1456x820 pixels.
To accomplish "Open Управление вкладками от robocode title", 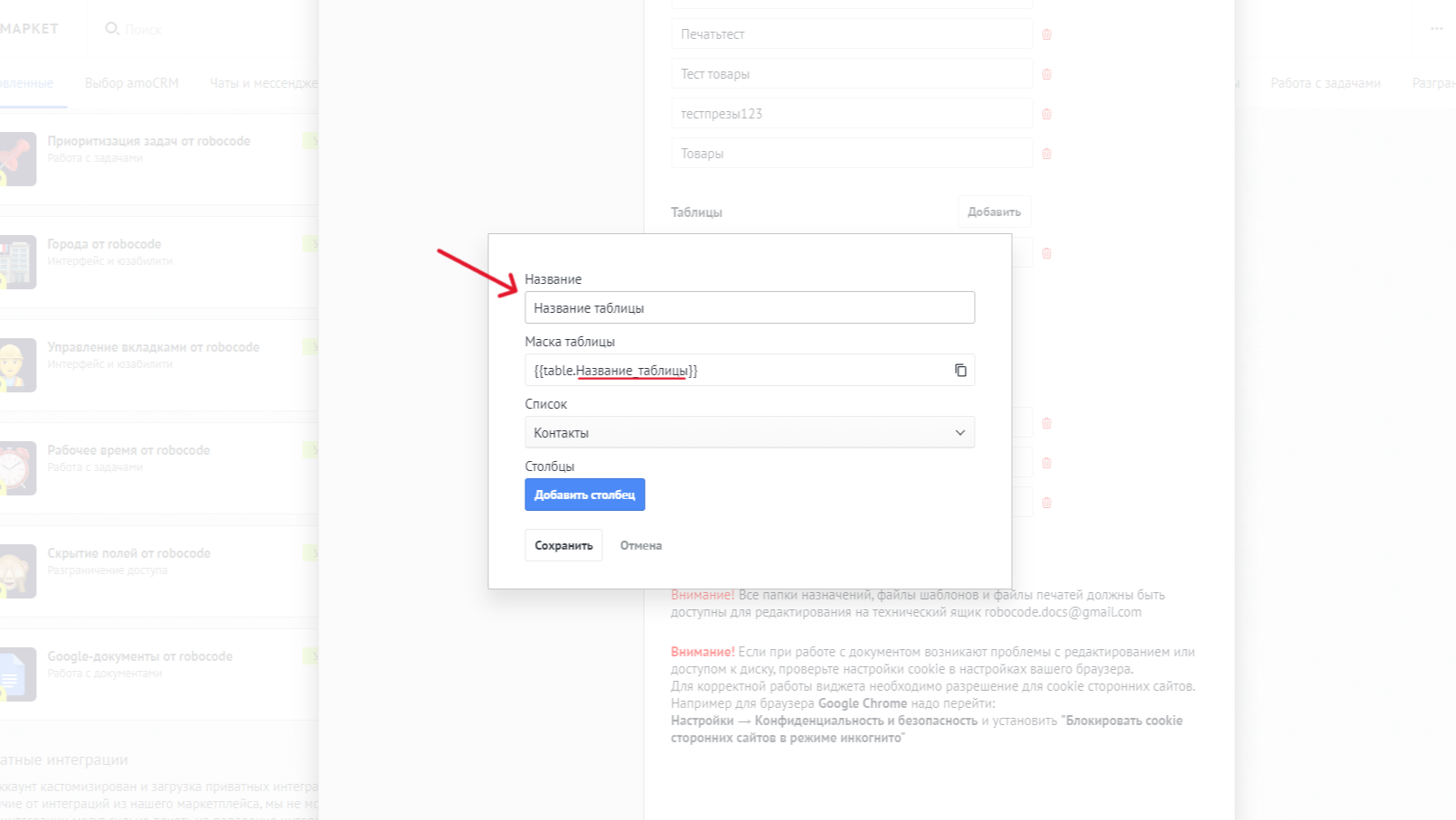I will pyautogui.click(x=154, y=347).
